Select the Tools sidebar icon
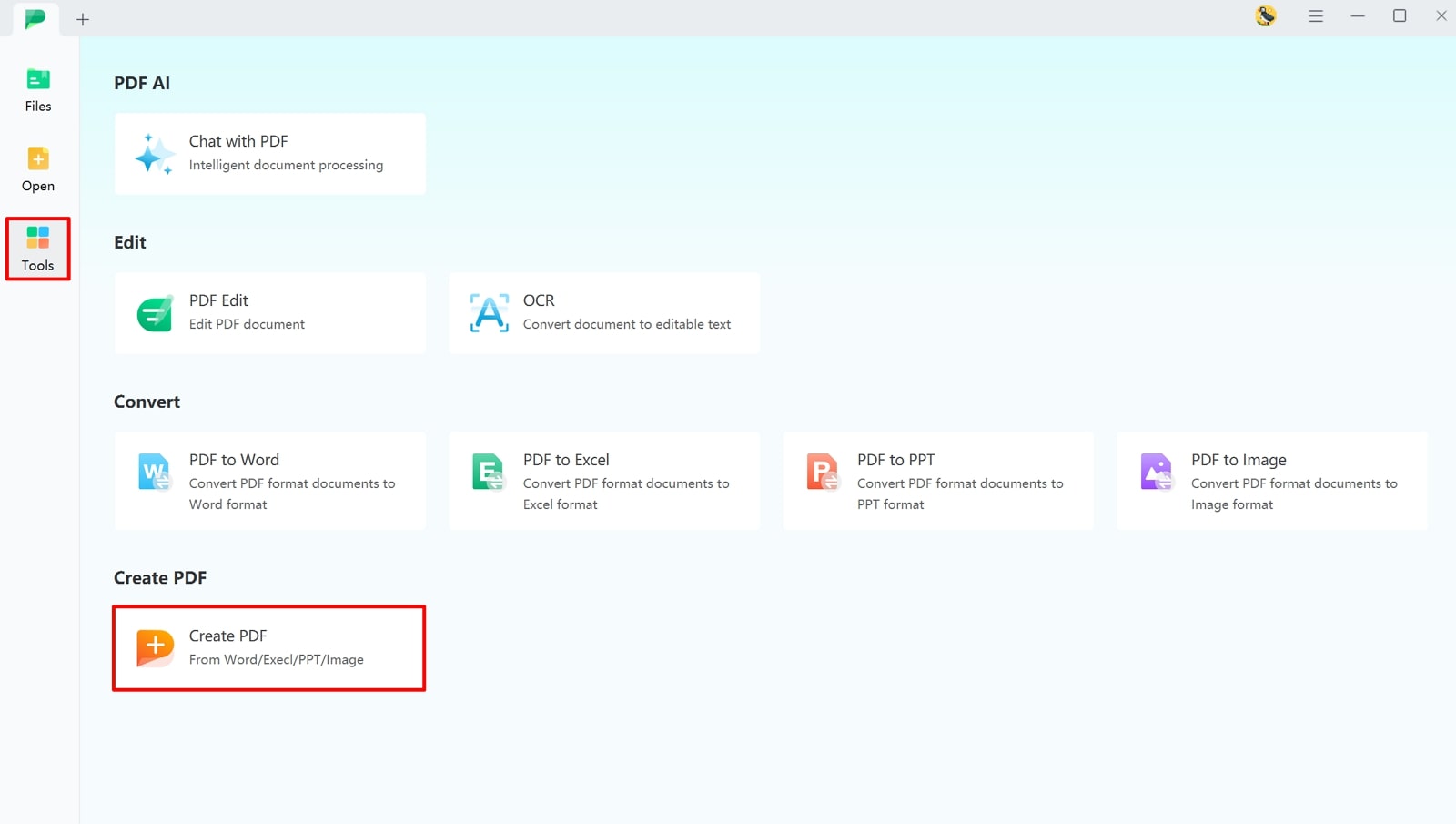This screenshot has width=1456, height=824. 38,238
